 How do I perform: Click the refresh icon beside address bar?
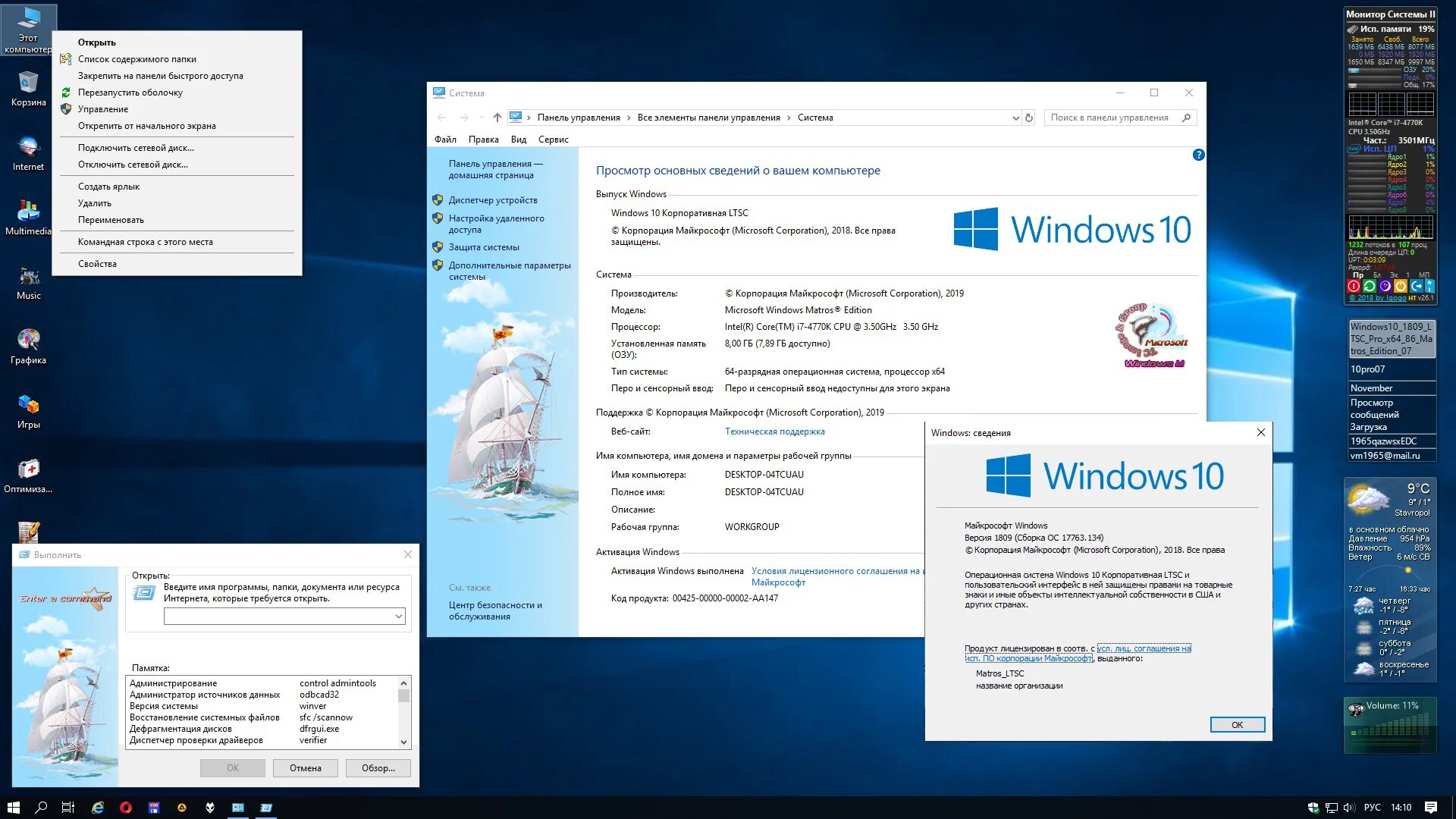(1029, 118)
